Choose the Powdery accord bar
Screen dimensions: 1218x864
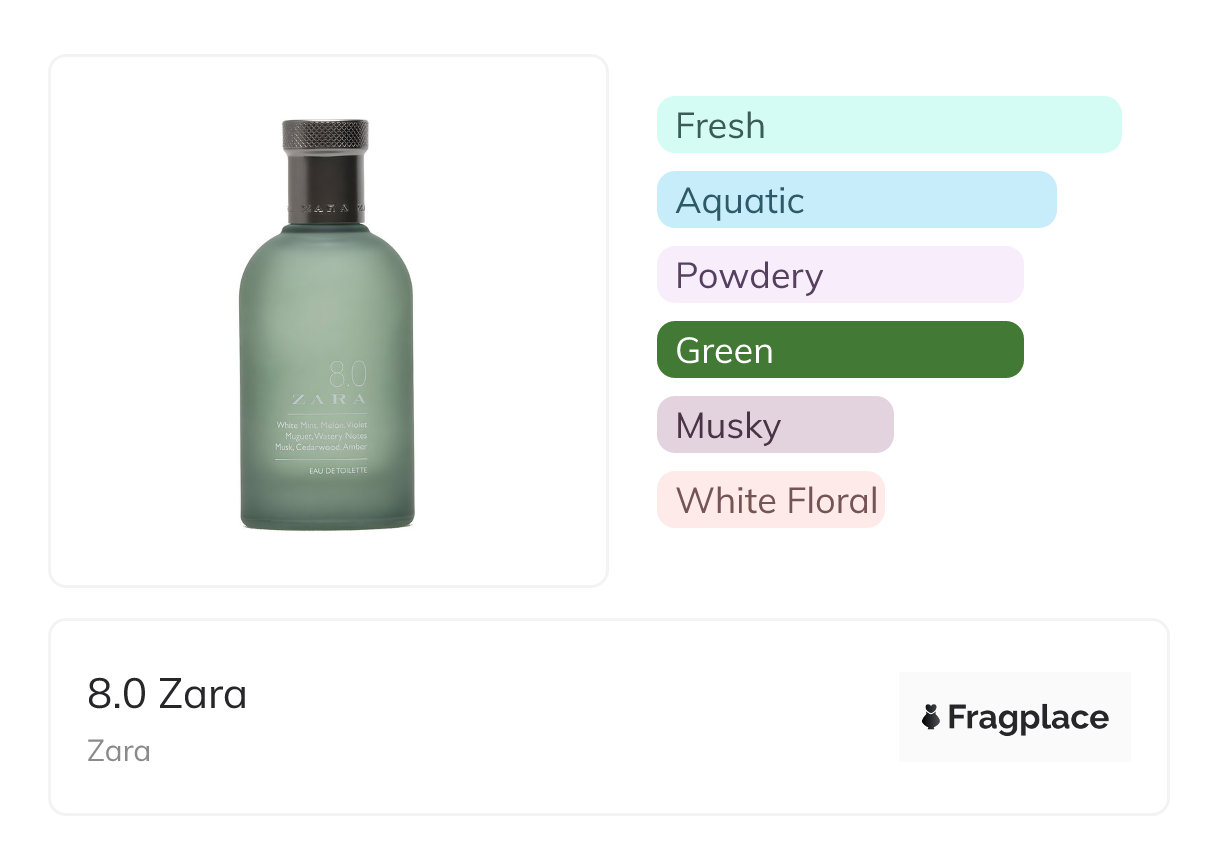pos(839,275)
